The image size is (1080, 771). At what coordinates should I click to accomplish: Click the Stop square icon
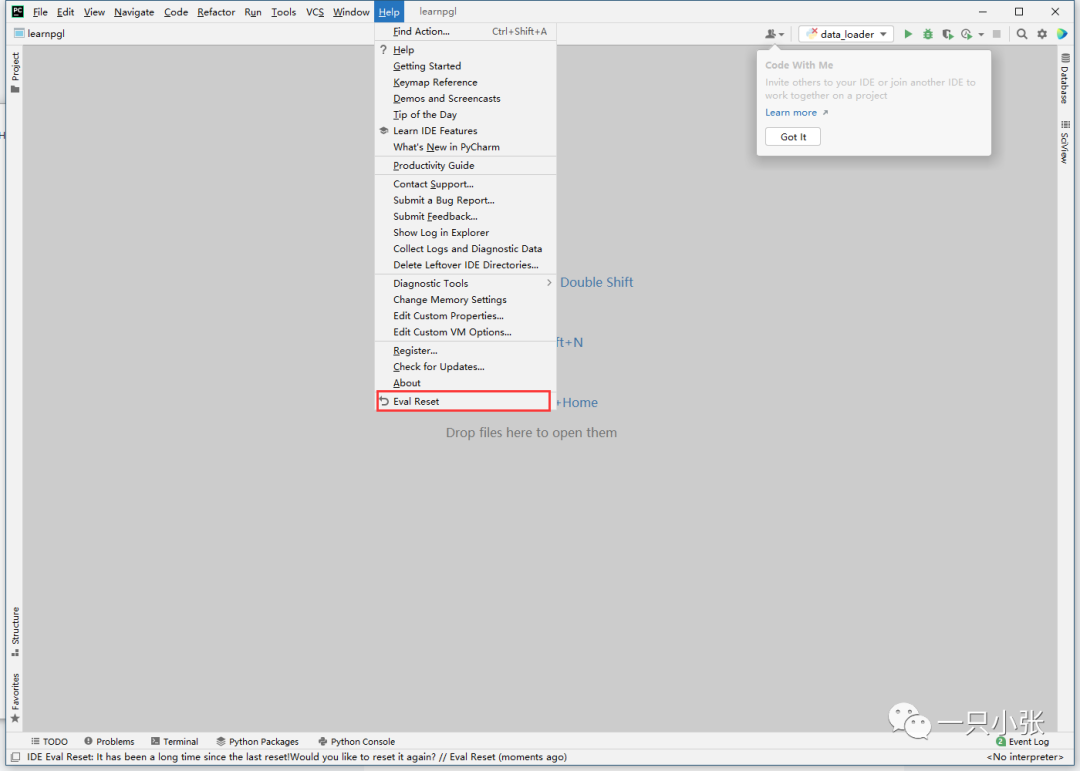tap(996, 34)
